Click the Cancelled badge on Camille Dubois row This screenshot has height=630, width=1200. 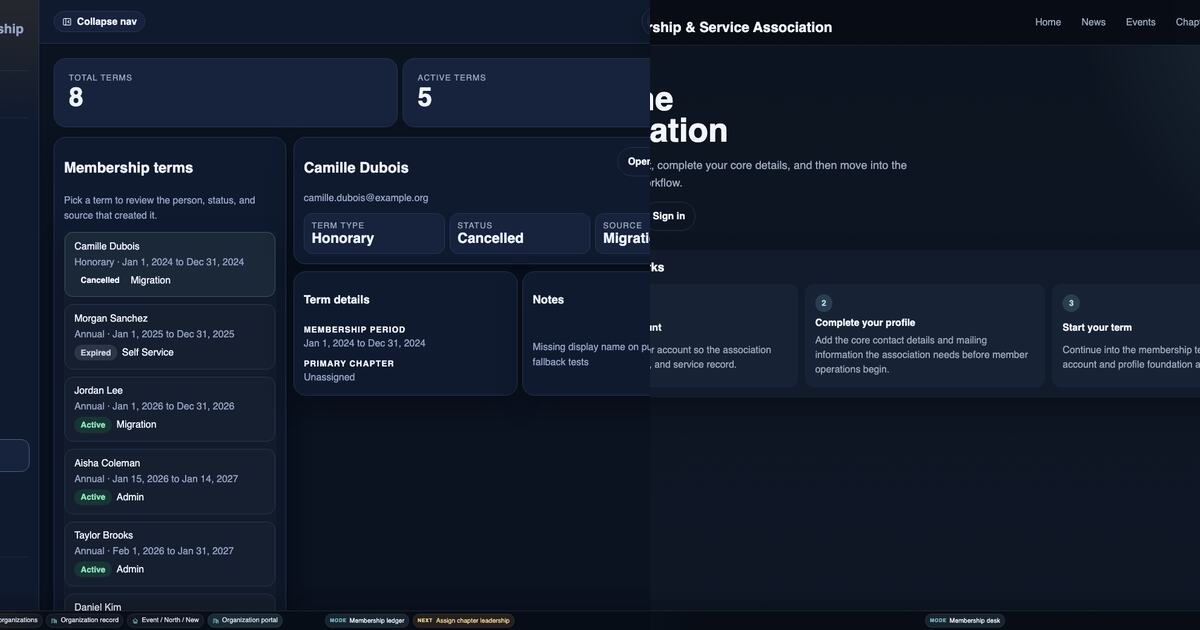tap(100, 280)
